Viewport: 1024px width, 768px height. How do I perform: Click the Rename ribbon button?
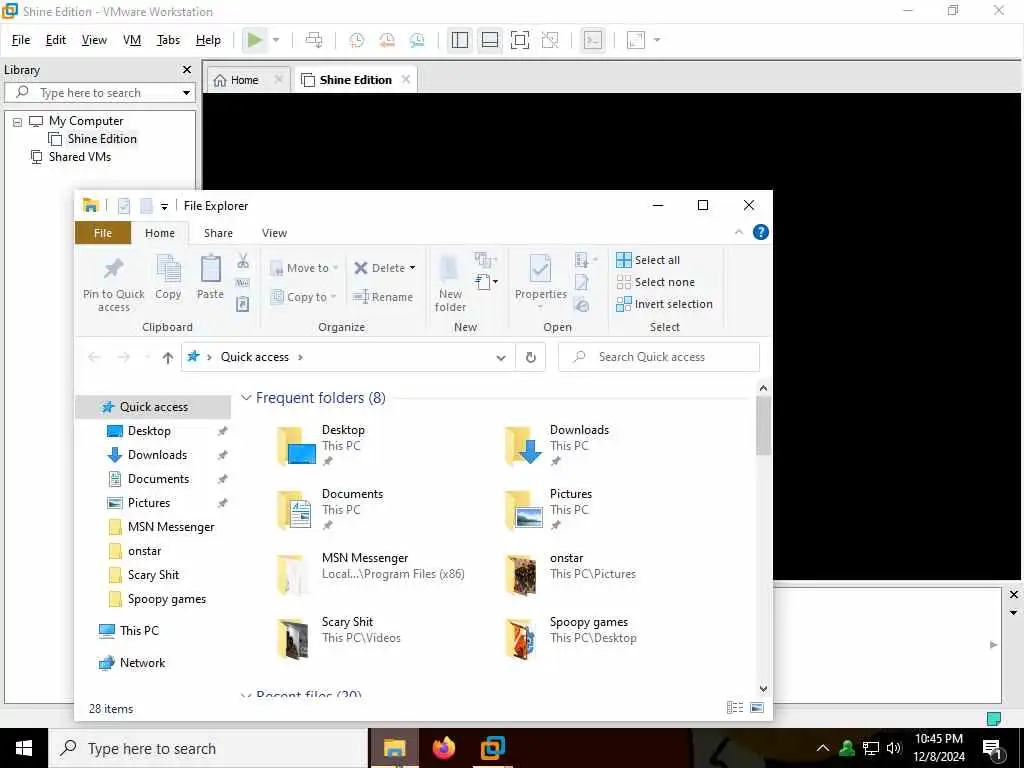tap(383, 296)
